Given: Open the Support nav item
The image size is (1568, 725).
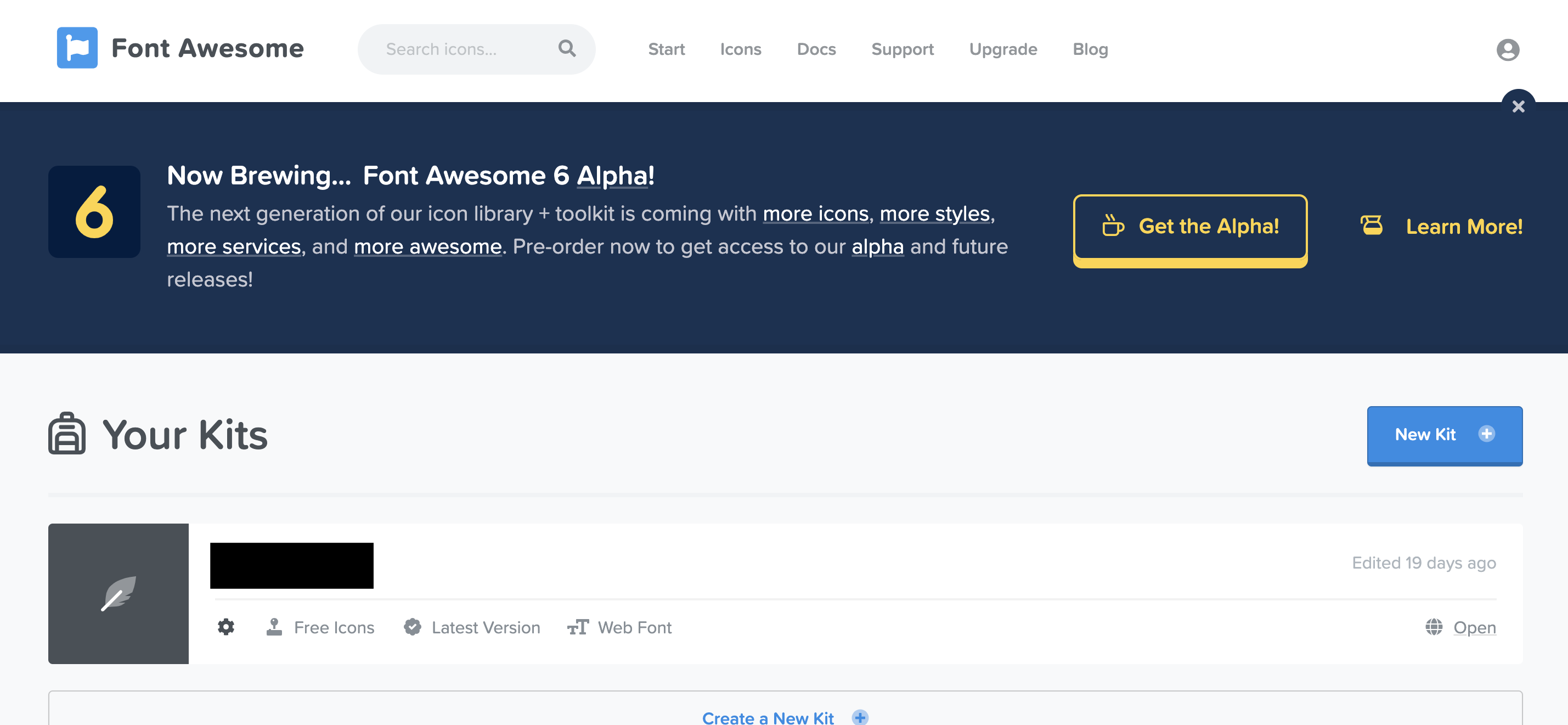Looking at the screenshot, I should click(x=902, y=49).
